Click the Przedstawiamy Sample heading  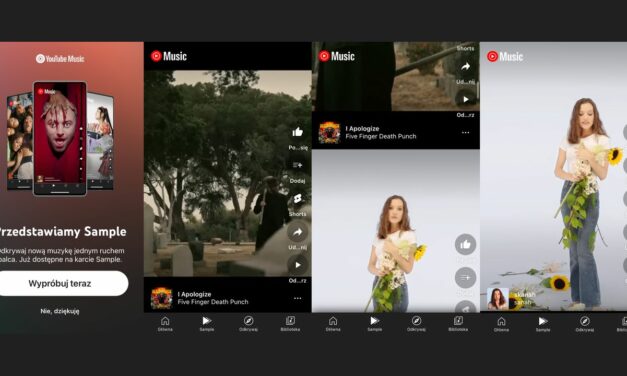tap(62, 231)
